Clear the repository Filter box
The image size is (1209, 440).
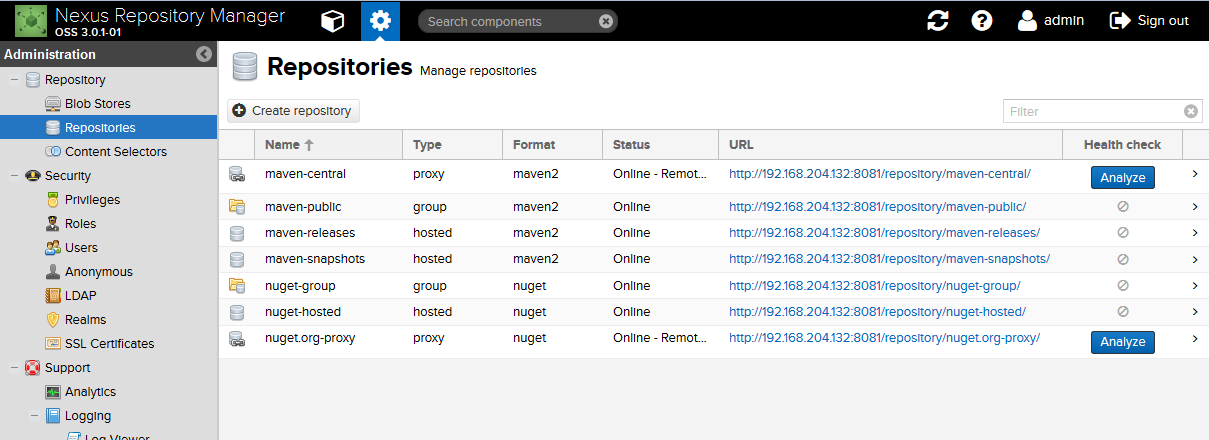pos(1190,112)
